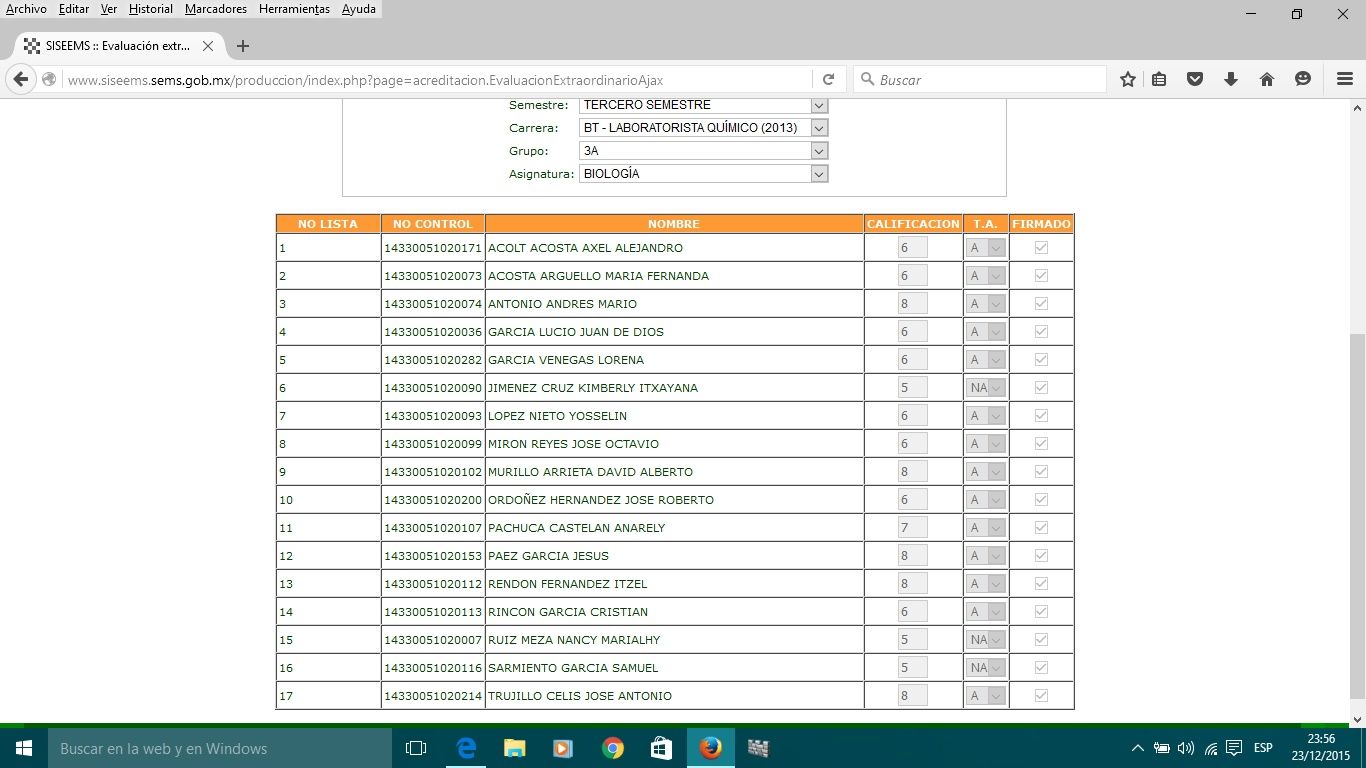Image resolution: width=1366 pixels, height=768 pixels.
Task: Open the volume icon in system tray
Action: 1186,748
